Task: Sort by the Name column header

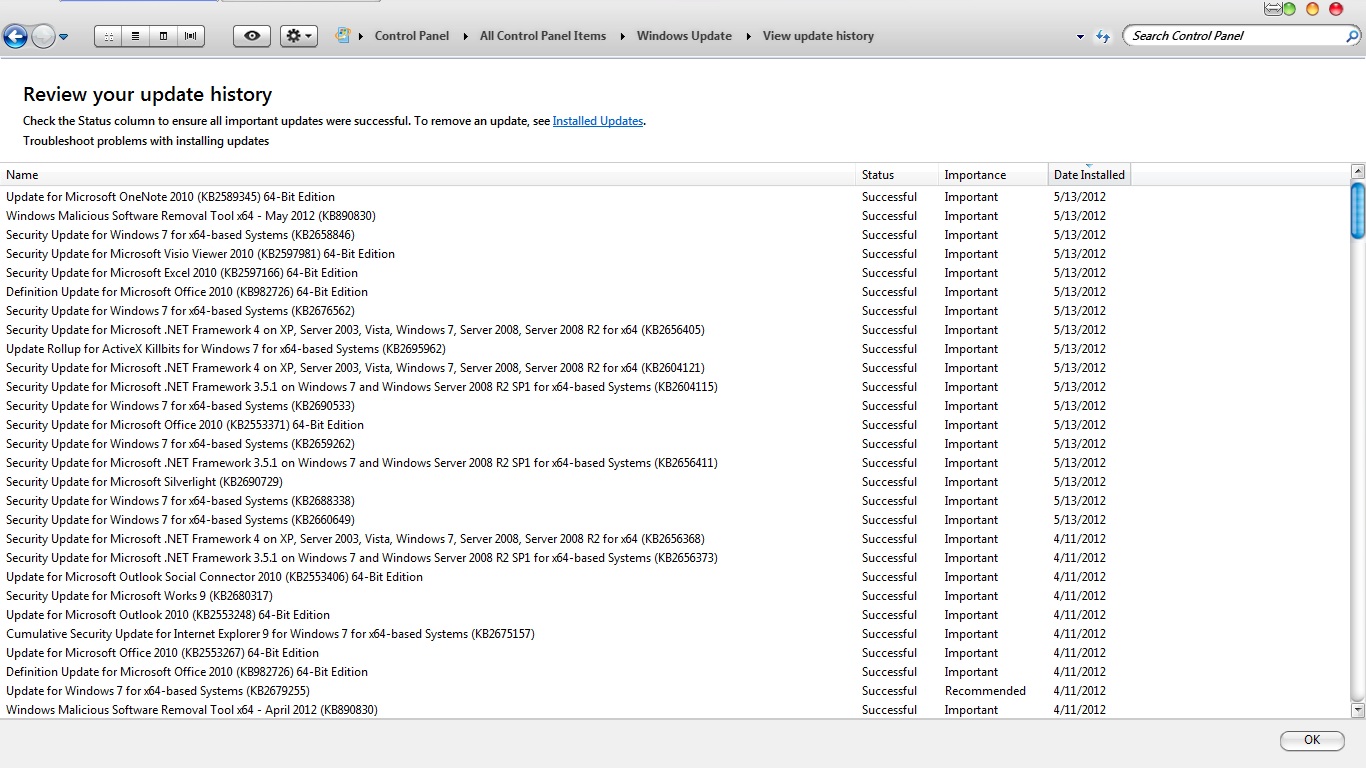Action: click(x=428, y=175)
